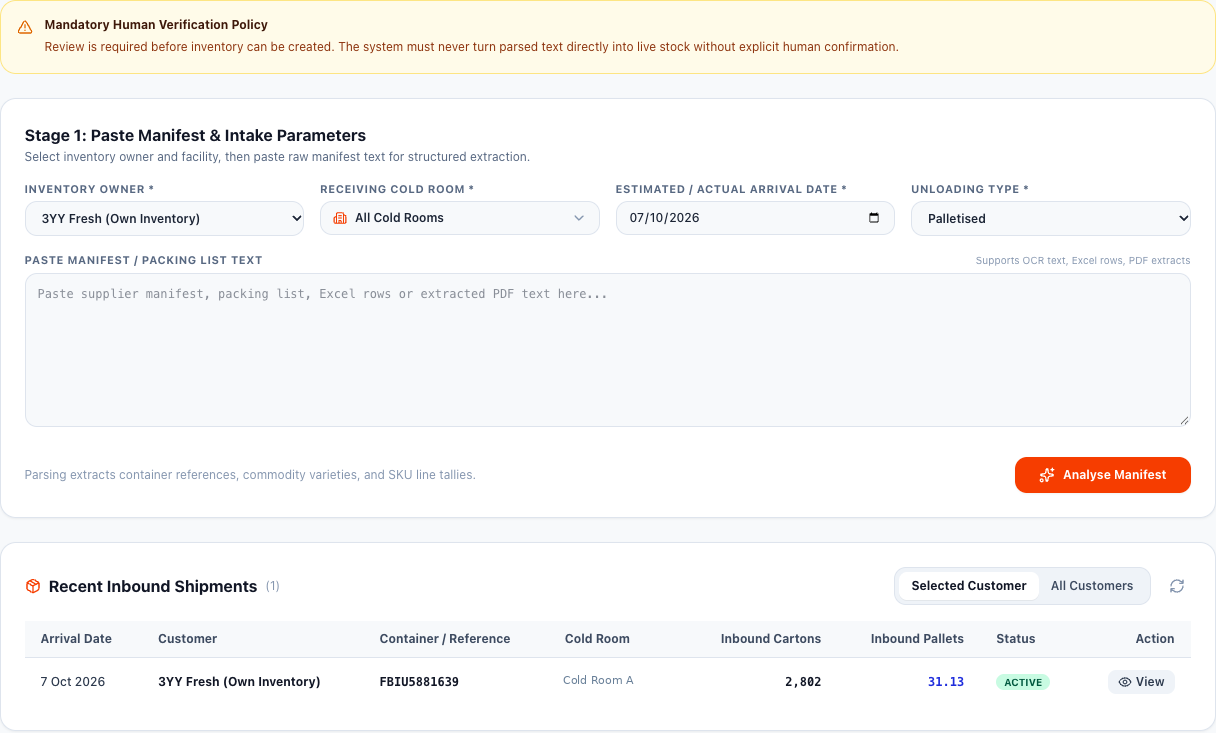Click the warehouse icon in Receiving Cold Room

tap(340, 218)
